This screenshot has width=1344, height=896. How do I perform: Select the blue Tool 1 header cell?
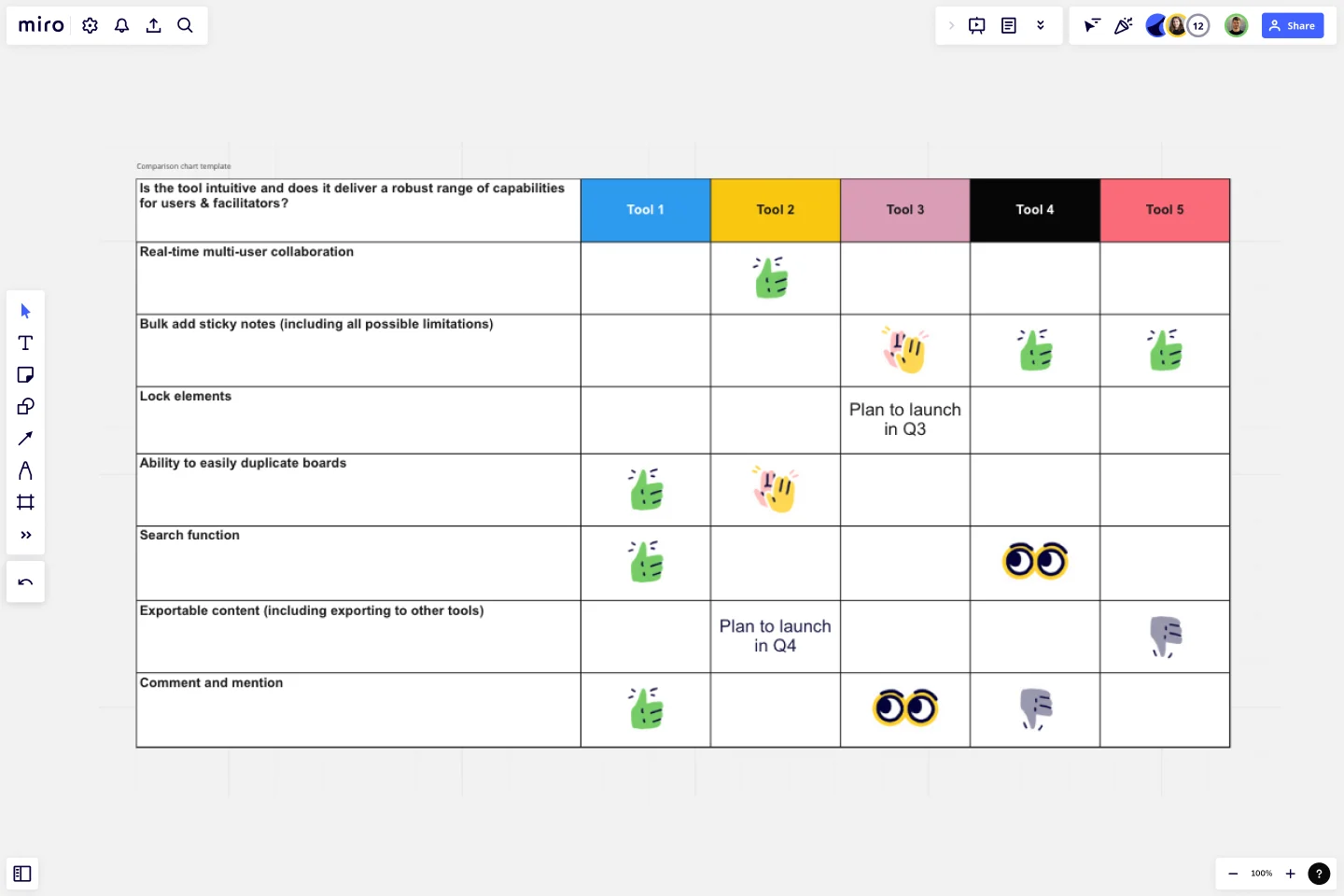coord(645,210)
